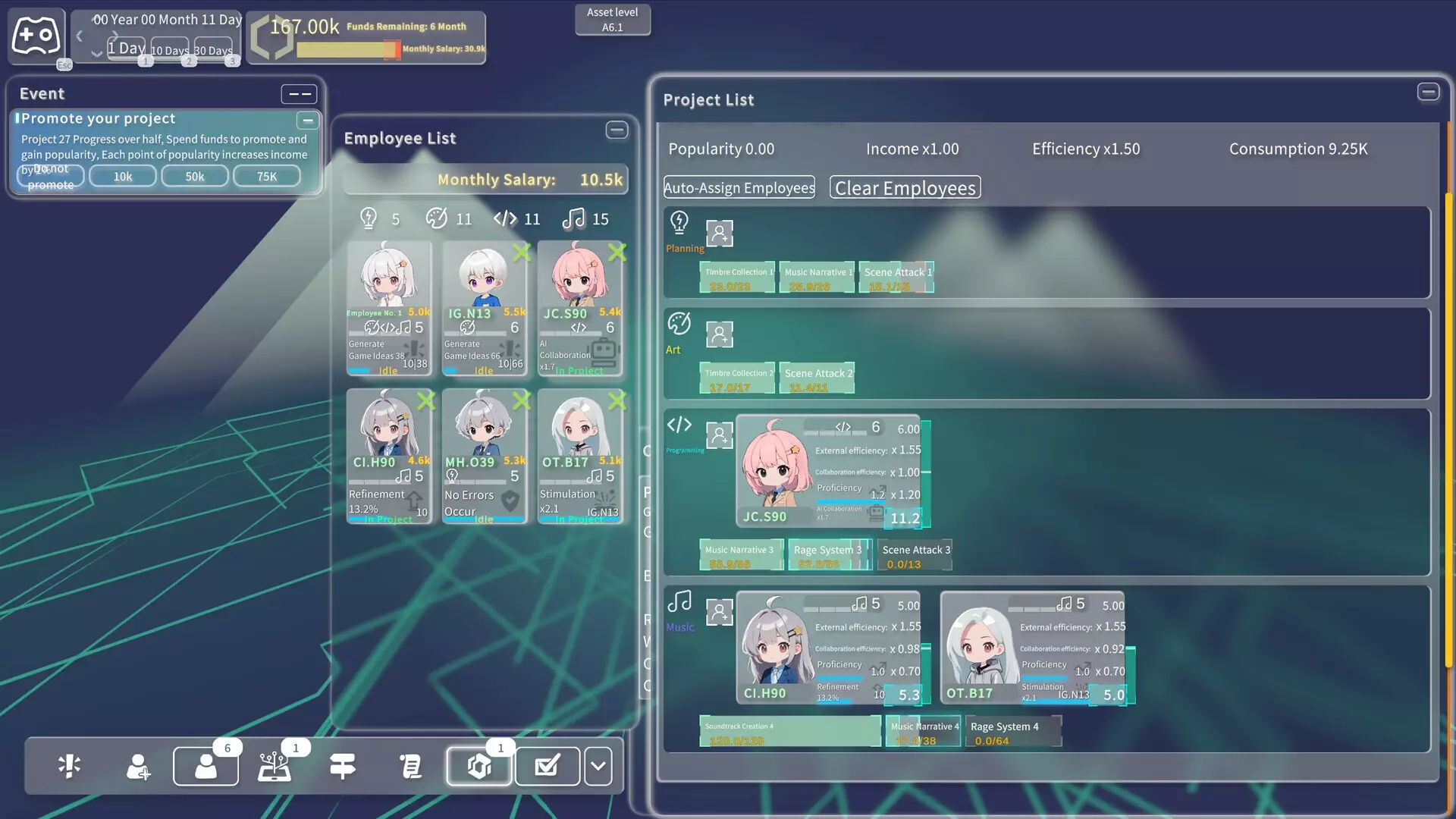This screenshot has height=819, width=1456.
Task: Click the Monthly Salary funds progress bar
Action: 349,50
